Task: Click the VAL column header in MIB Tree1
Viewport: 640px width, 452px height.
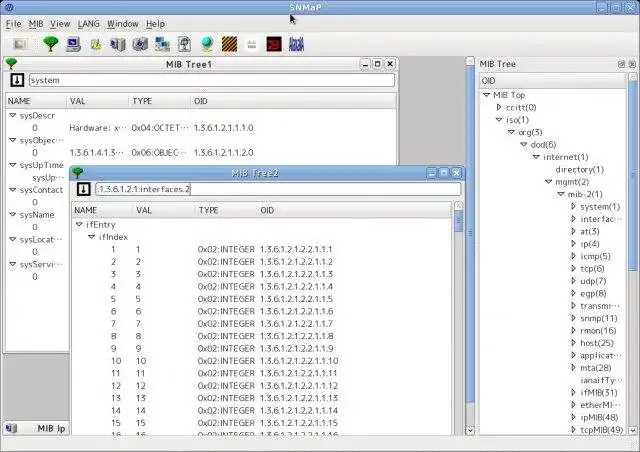Action: coord(97,101)
